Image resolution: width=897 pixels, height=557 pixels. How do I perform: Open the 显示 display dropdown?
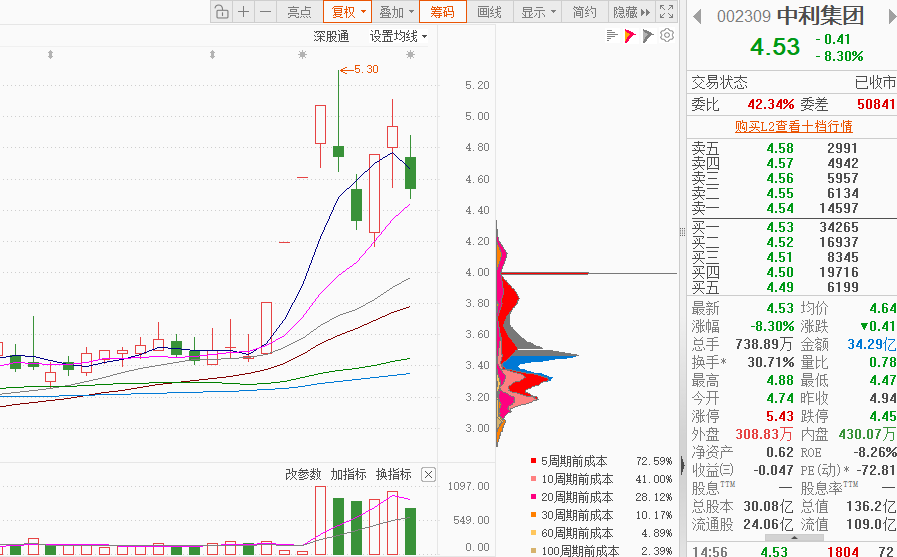click(538, 12)
